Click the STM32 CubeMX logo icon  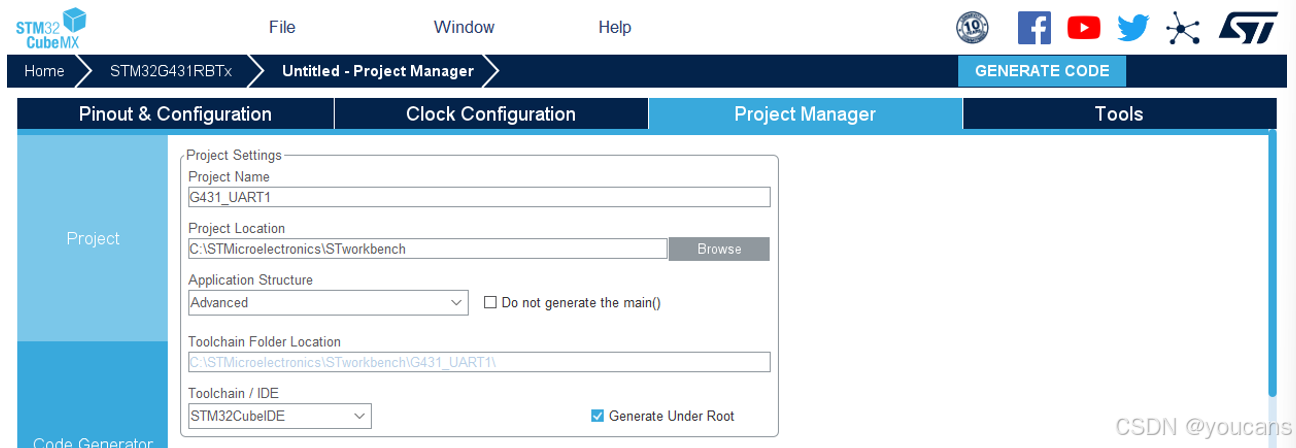pos(51,28)
